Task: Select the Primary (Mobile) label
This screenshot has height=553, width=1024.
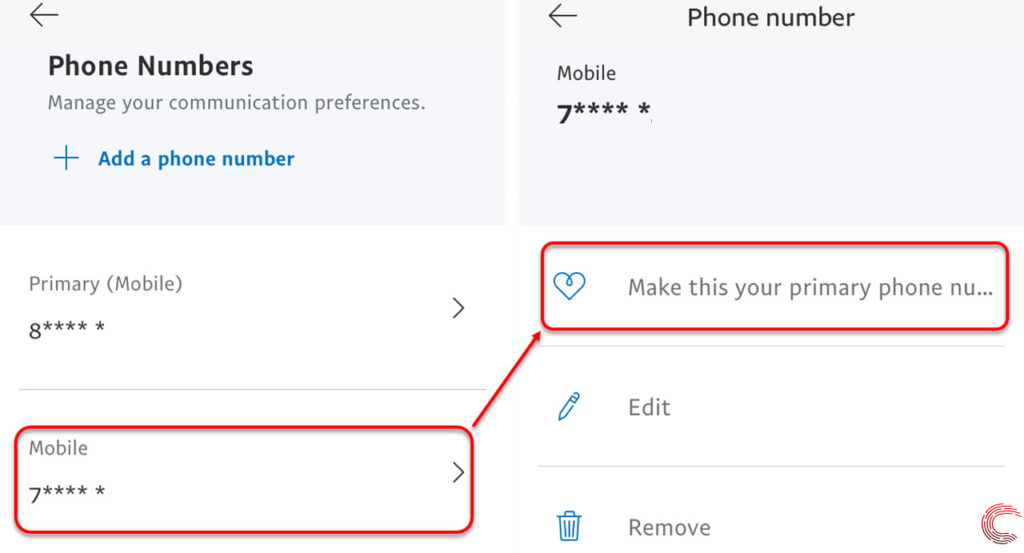Action: click(106, 284)
